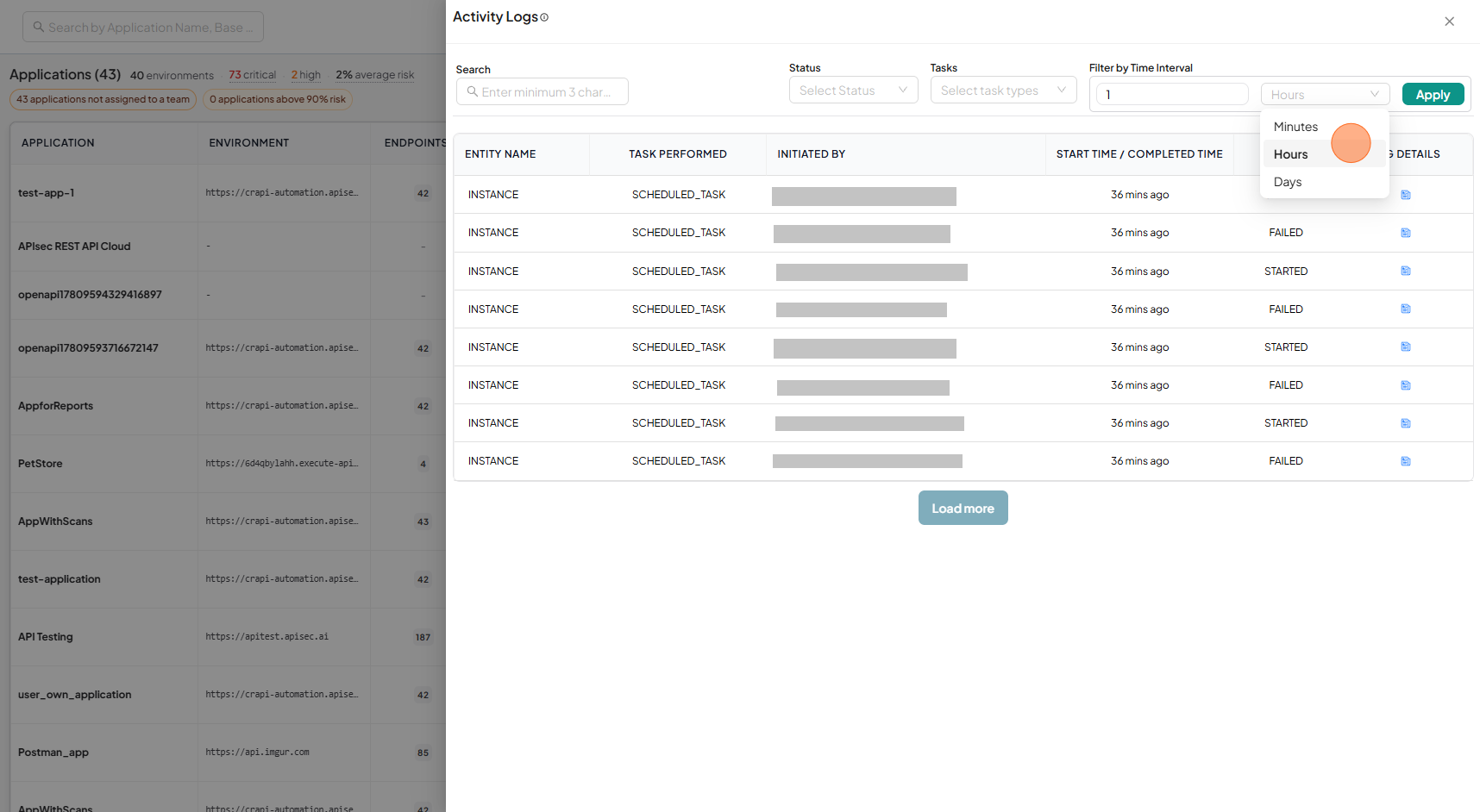Apply the time interval filter
The width and height of the screenshot is (1480, 812).
coord(1433,94)
